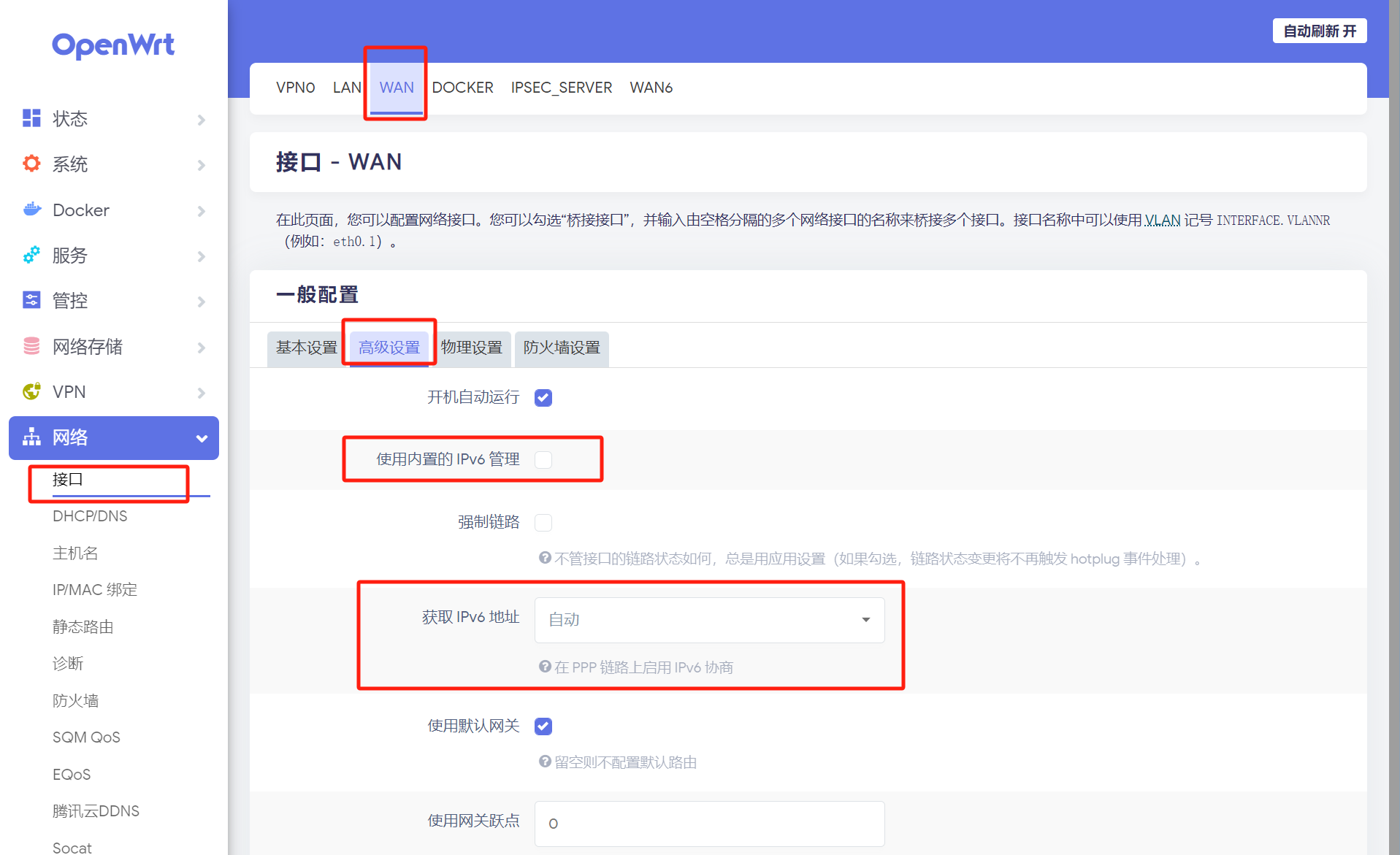Click the VPN globe icon
The width and height of the screenshot is (1400, 855).
[x=31, y=391]
